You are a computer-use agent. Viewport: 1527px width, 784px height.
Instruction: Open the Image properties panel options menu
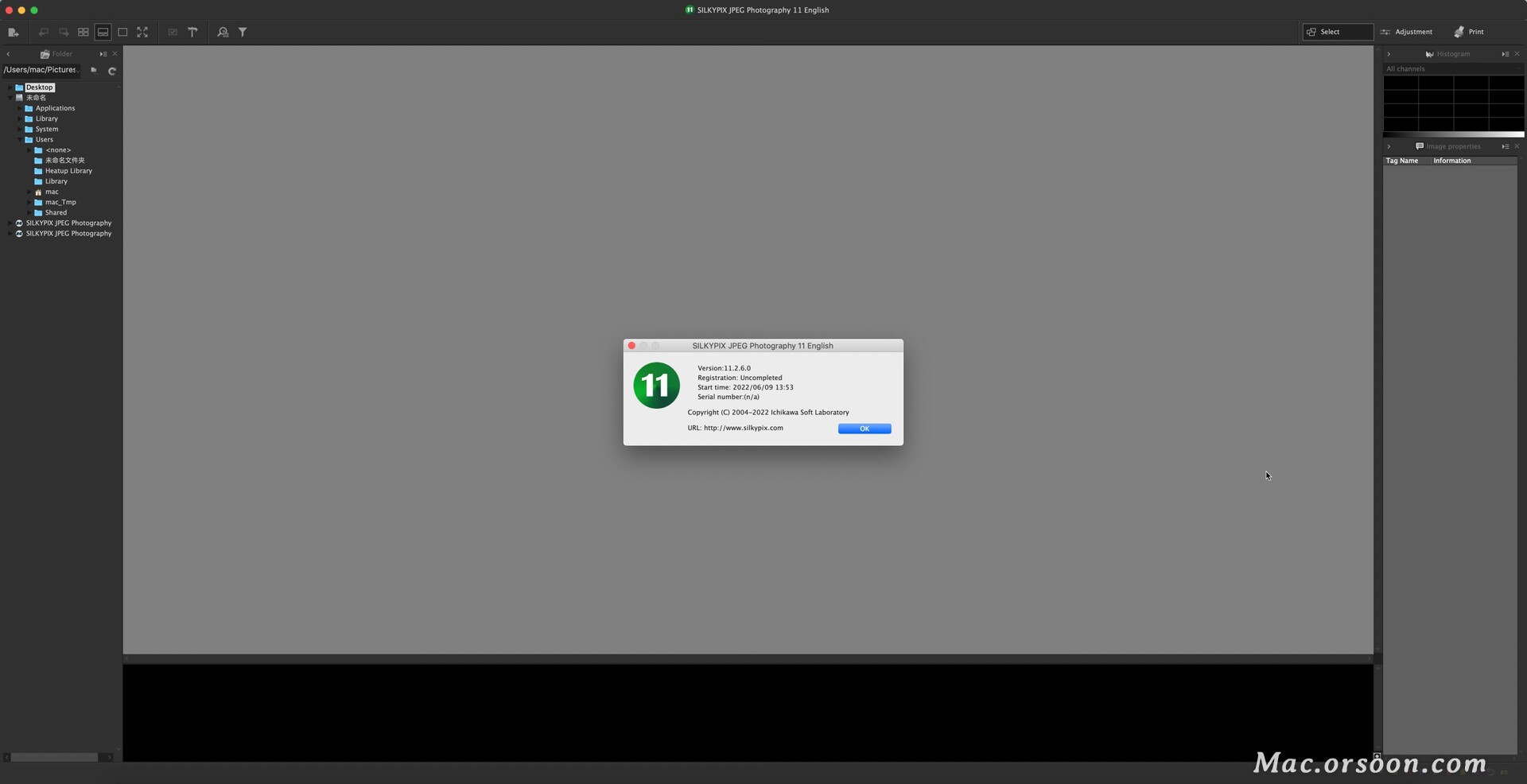[1506, 146]
